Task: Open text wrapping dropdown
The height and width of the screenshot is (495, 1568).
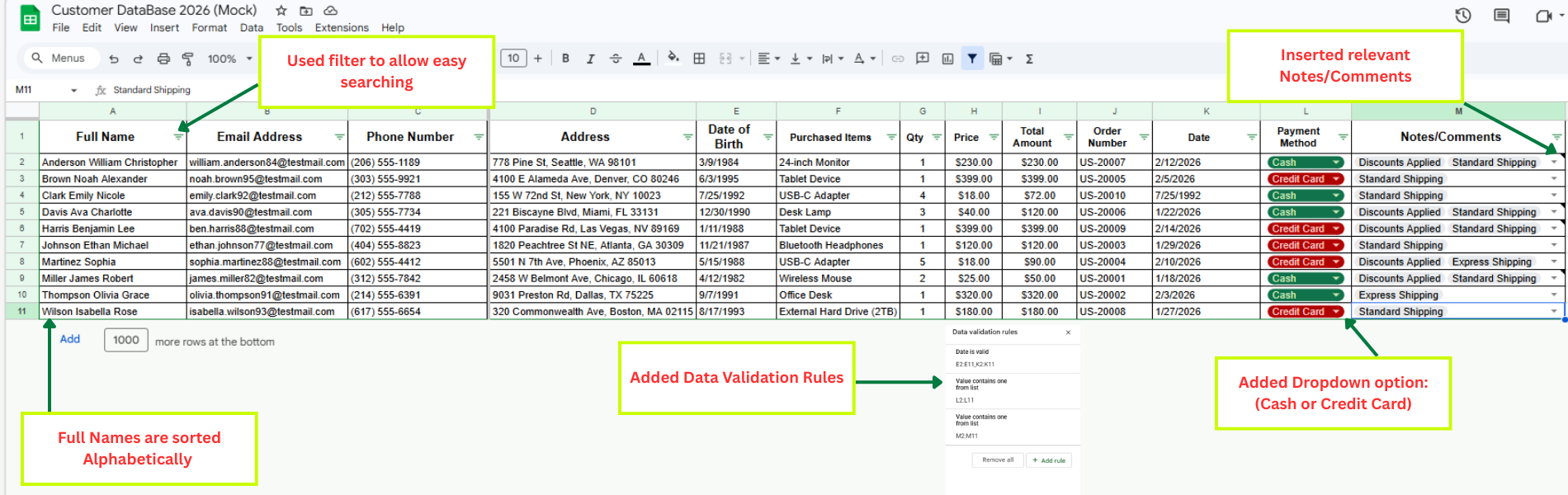Action: coord(832,59)
